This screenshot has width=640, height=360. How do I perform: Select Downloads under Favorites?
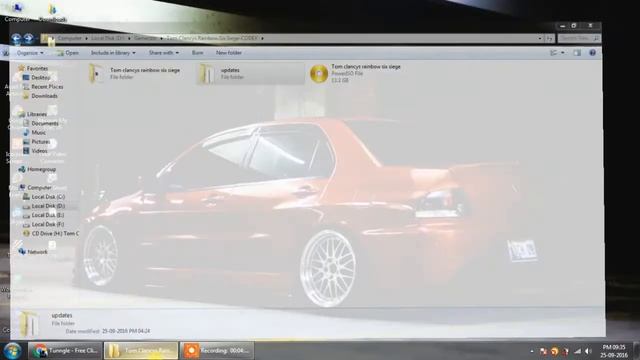(44, 96)
